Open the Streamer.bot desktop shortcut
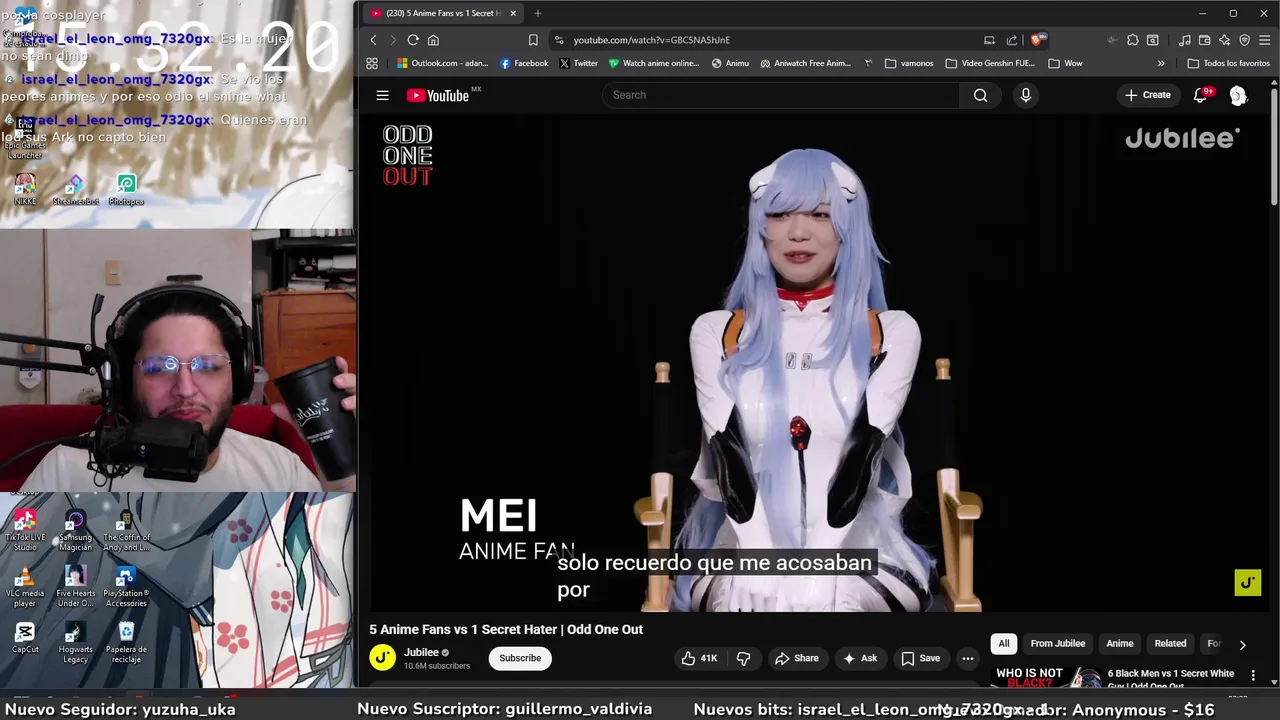Screen dimensions: 1280x720 [76, 189]
